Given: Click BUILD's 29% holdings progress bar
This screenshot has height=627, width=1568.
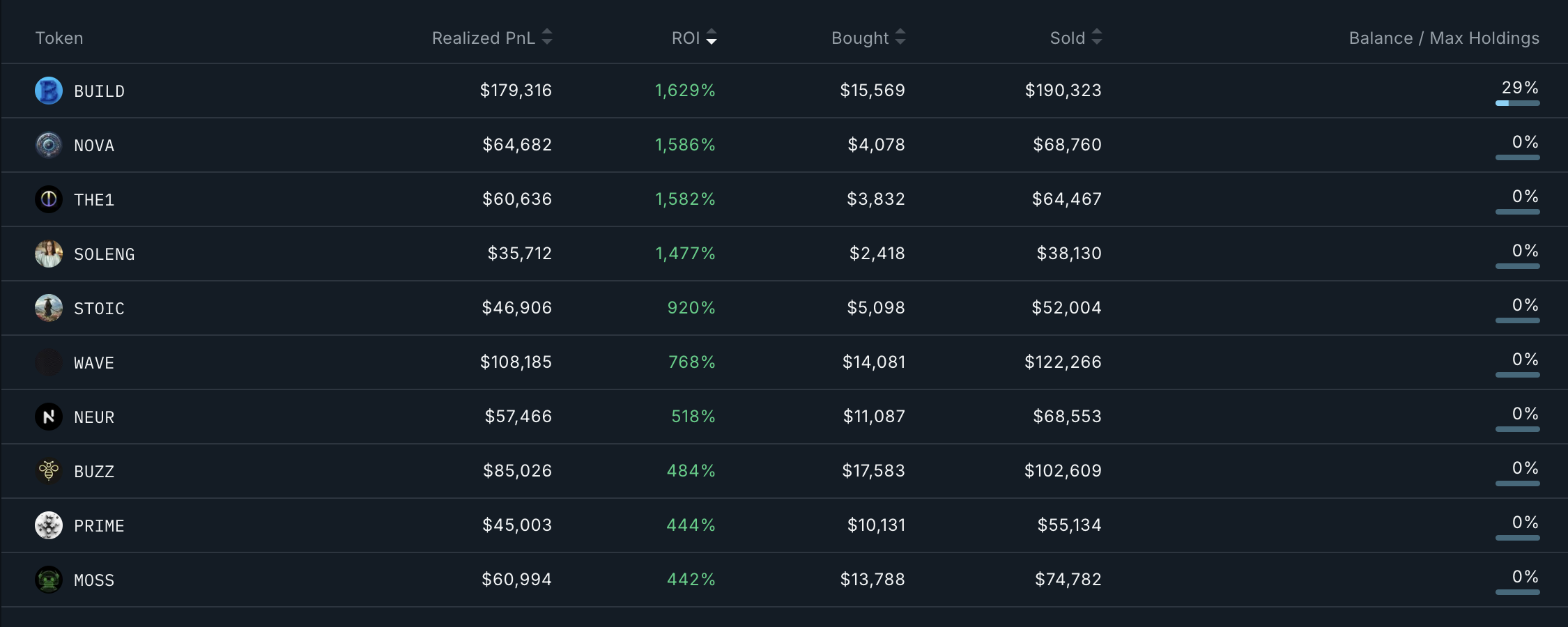Looking at the screenshot, I should pos(1517,103).
